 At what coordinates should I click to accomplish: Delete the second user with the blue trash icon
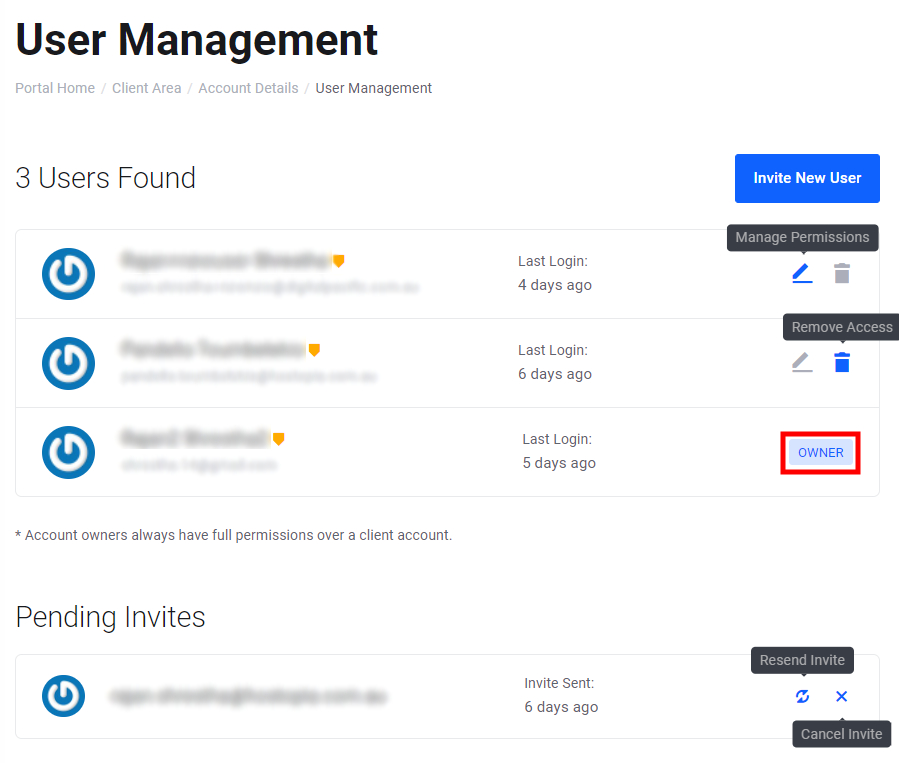842,362
